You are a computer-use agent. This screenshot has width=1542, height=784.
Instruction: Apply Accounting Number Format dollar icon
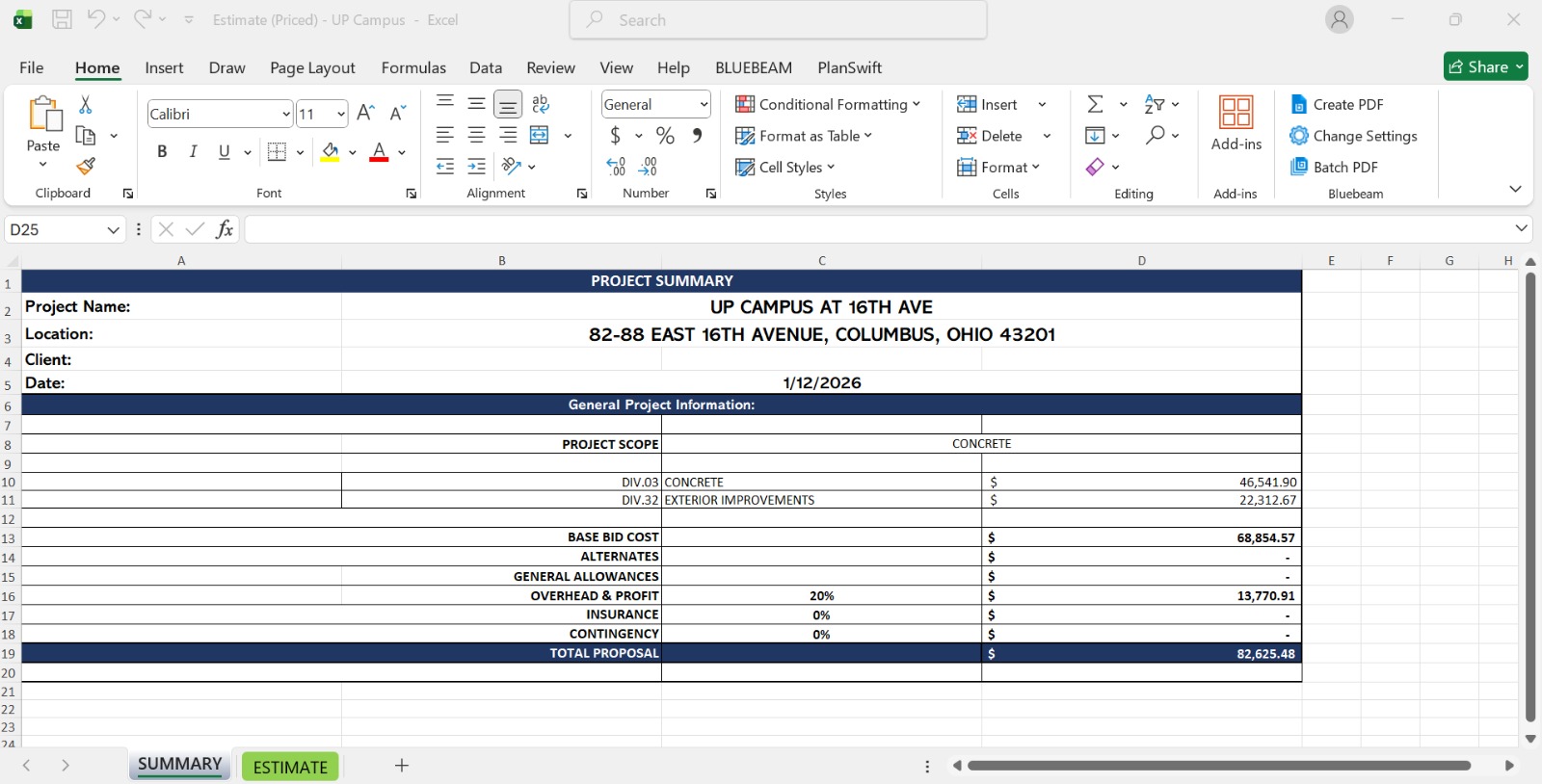615,136
